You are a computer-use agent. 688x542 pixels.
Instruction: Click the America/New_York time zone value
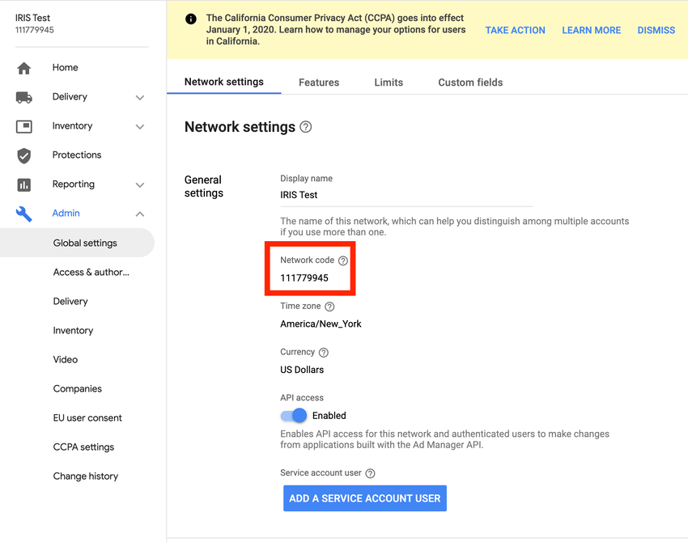click(x=321, y=324)
